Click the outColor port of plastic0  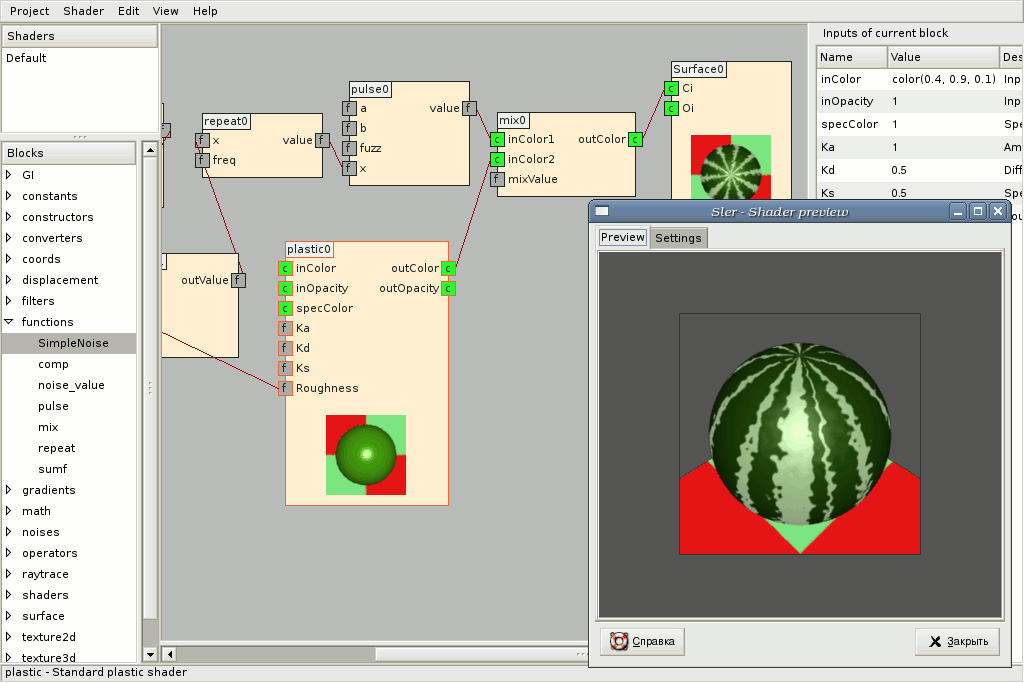(448, 268)
